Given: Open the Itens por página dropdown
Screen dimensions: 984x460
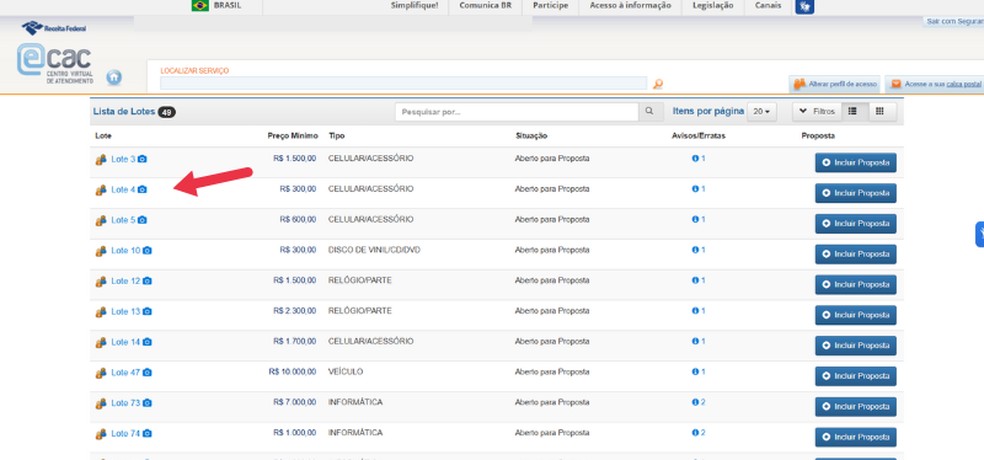Looking at the screenshot, I should [763, 112].
